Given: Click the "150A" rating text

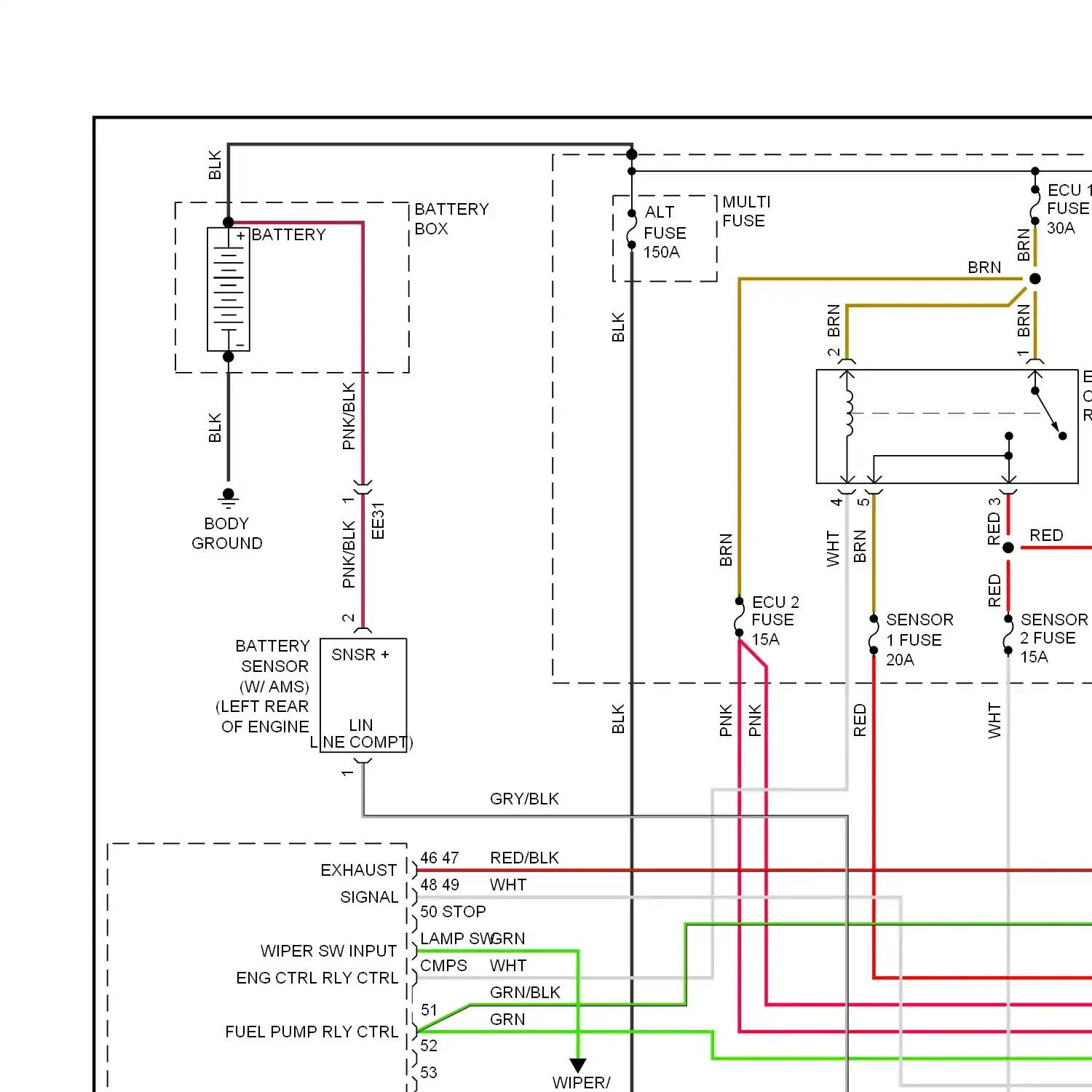Looking at the screenshot, I should (662, 253).
